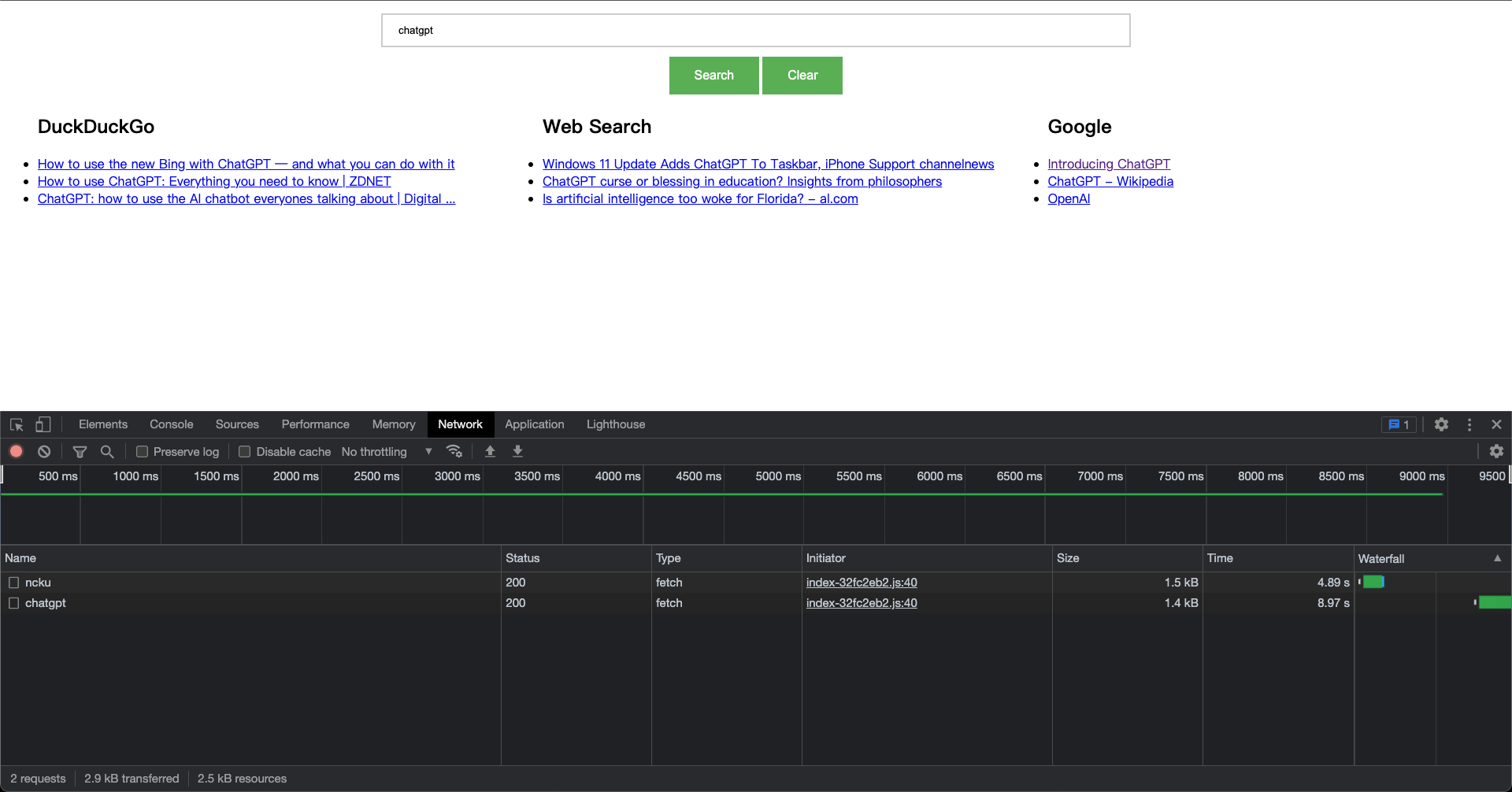Click the 8.97 s time cell
Image resolution: width=1512 pixels, height=792 pixels.
click(1333, 603)
